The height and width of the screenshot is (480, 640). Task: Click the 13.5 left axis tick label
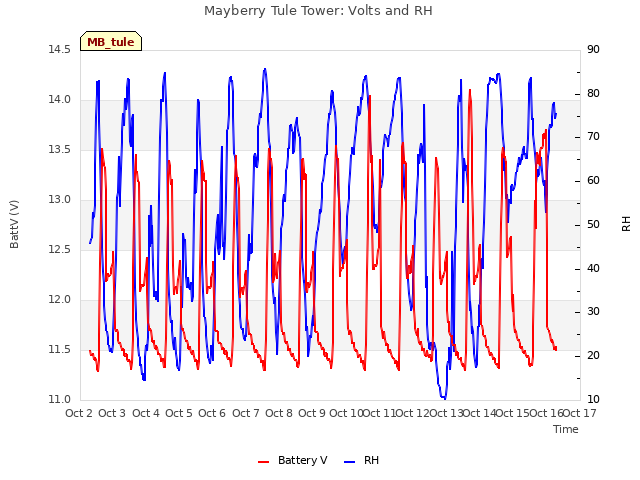[60, 150]
